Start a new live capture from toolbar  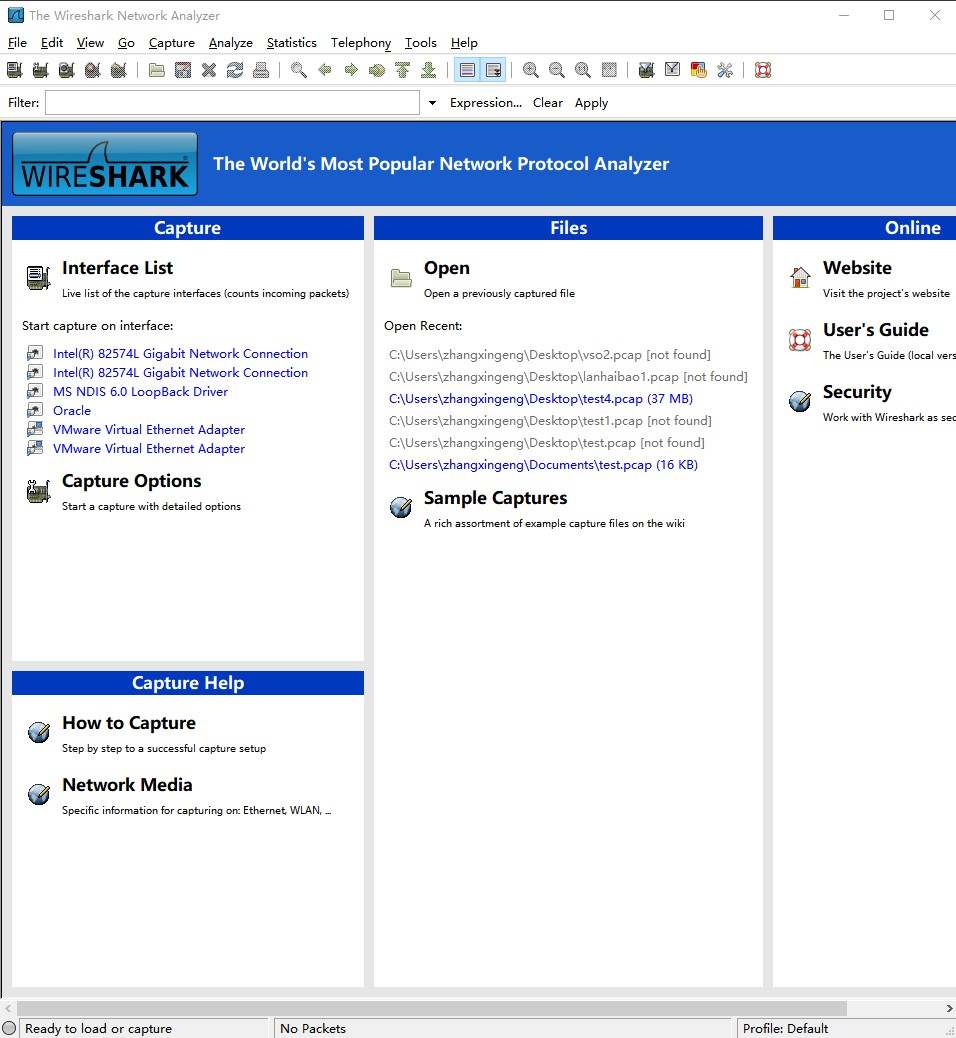point(66,70)
